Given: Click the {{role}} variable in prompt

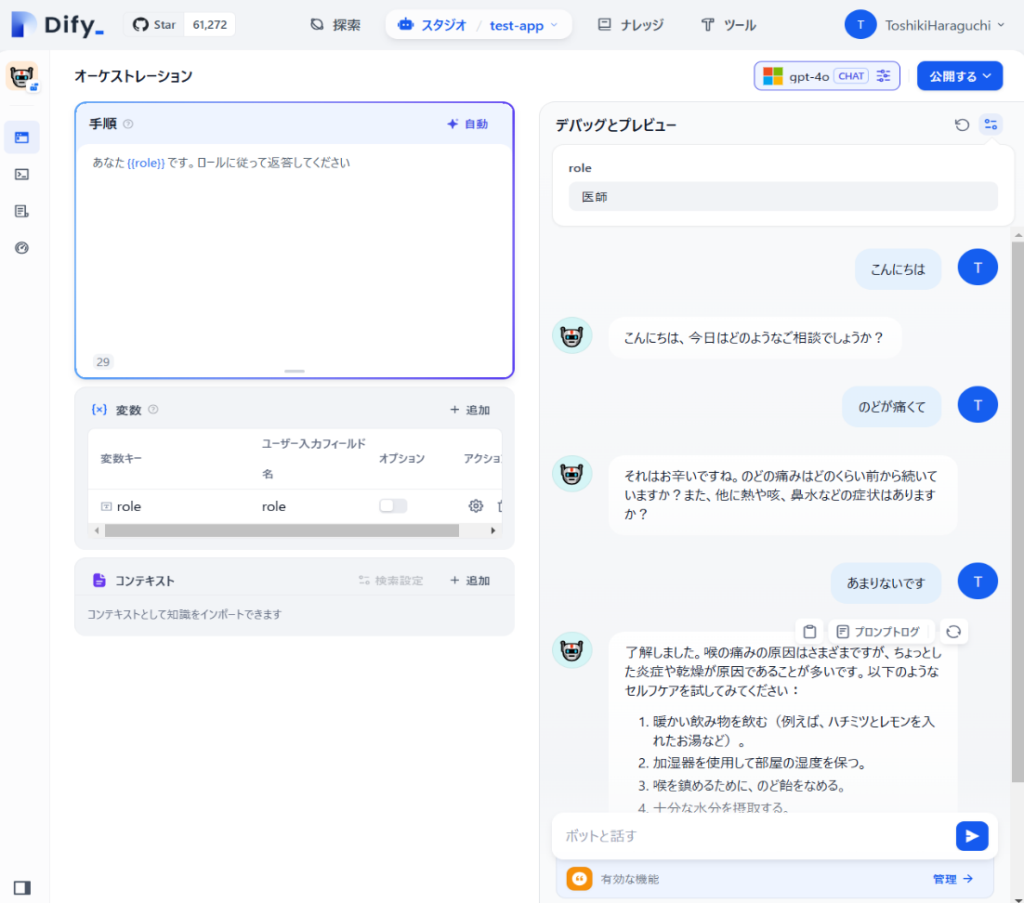Looking at the screenshot, I should point(146,163).
